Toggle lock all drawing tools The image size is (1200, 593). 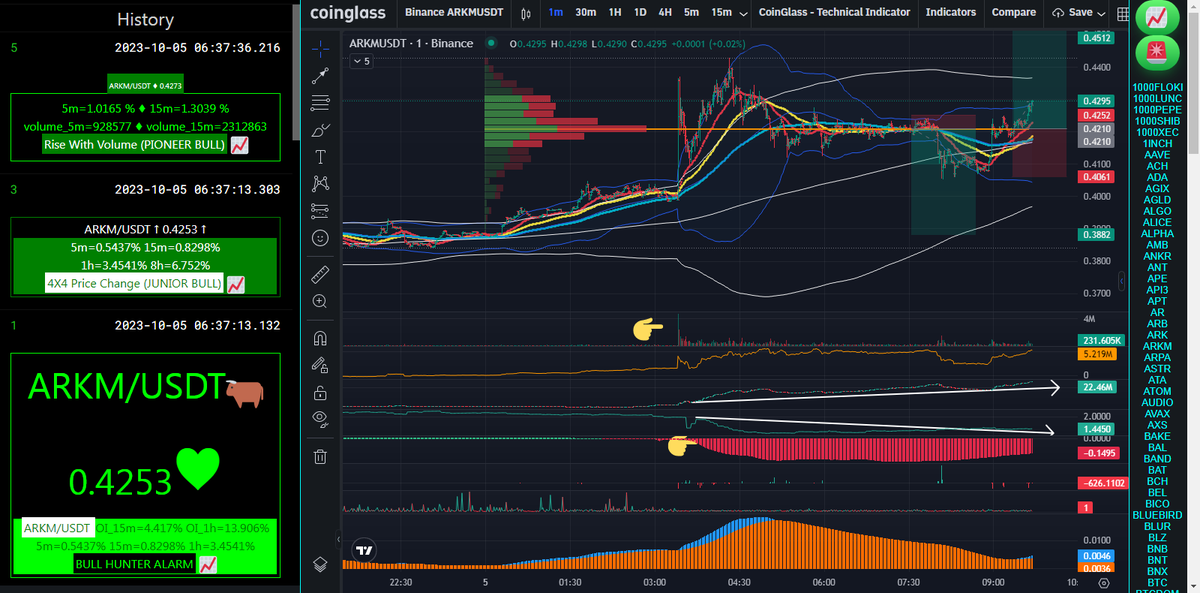click(320, 391)
